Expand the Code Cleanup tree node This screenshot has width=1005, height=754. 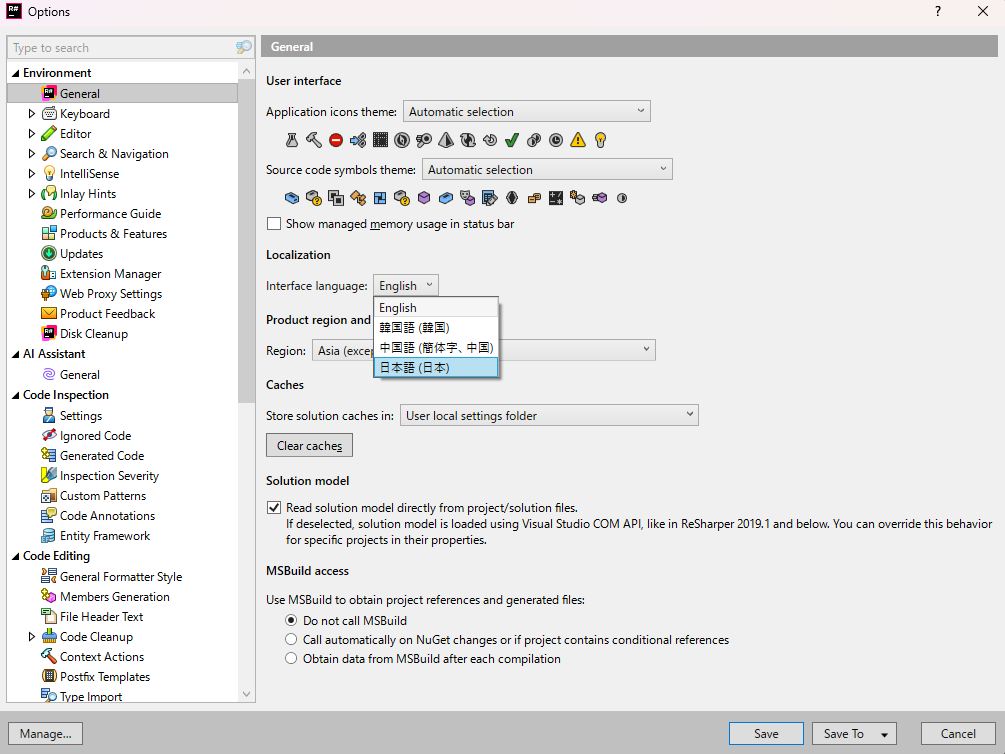point(31,636)
